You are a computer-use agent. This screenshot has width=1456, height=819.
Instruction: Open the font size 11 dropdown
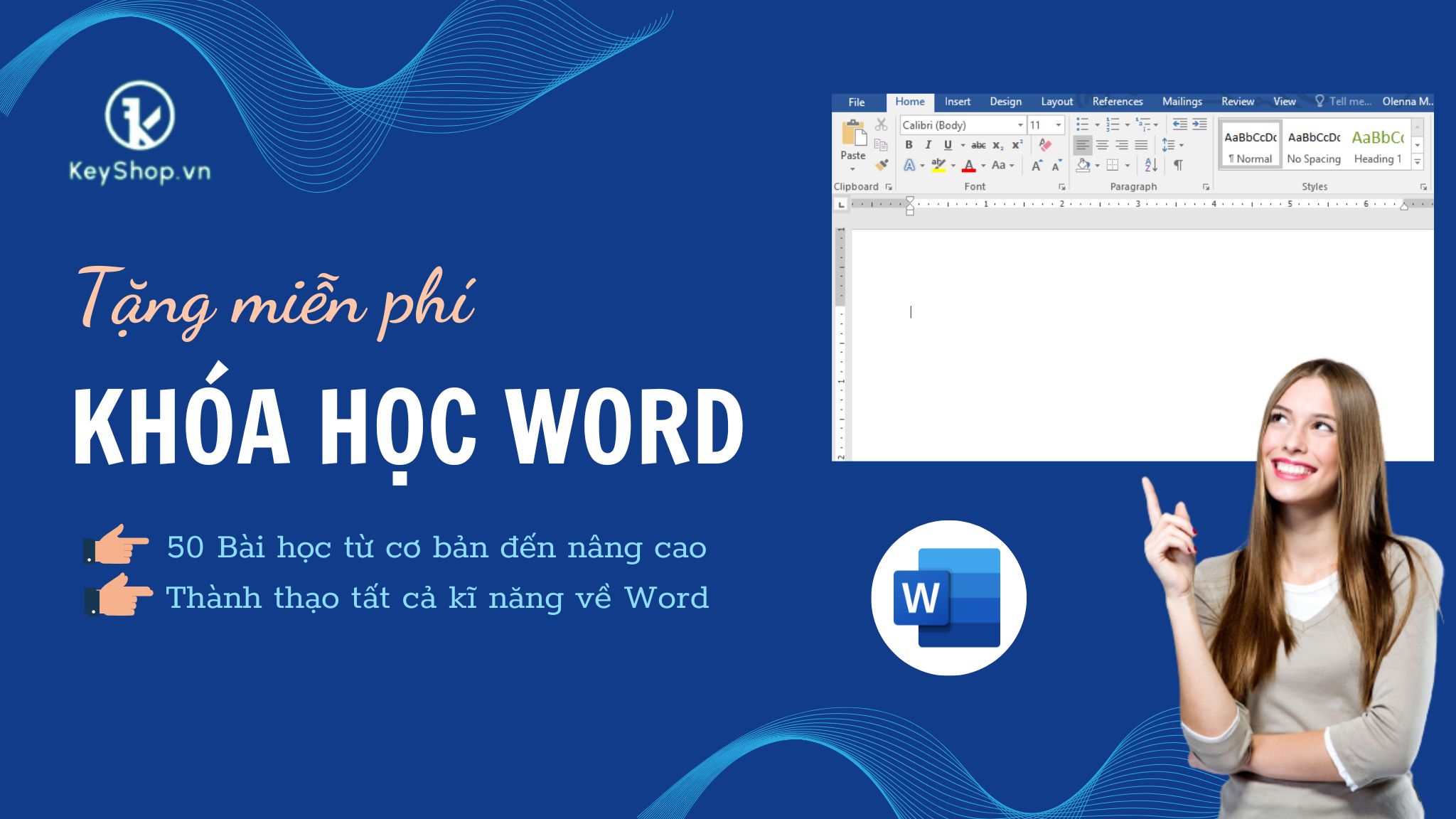(1058, 125)
